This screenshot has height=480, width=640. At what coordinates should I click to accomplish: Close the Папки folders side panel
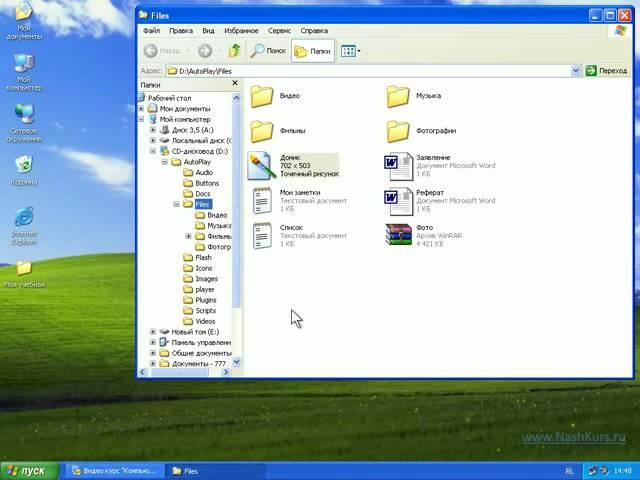[236, 86]
